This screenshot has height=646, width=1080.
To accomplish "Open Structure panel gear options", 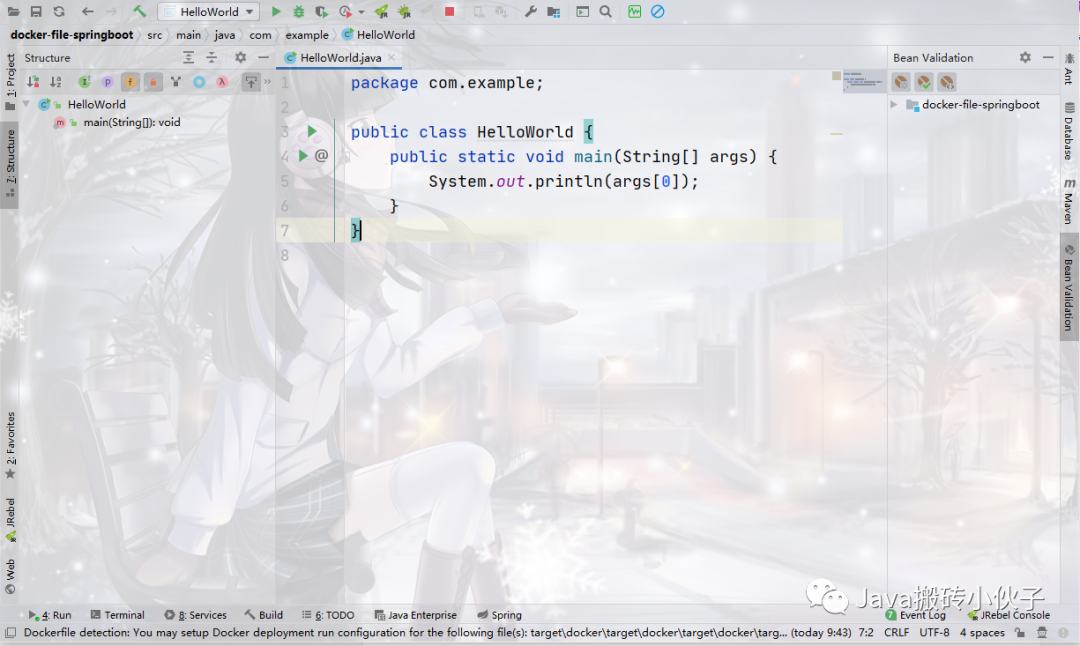I will pos(240,57).
